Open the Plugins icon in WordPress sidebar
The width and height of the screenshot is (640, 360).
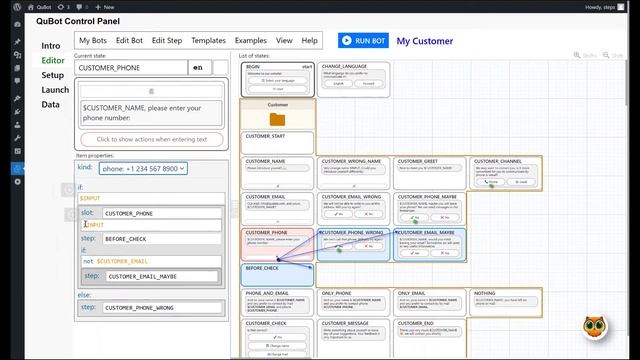click(x=17, y=111)
